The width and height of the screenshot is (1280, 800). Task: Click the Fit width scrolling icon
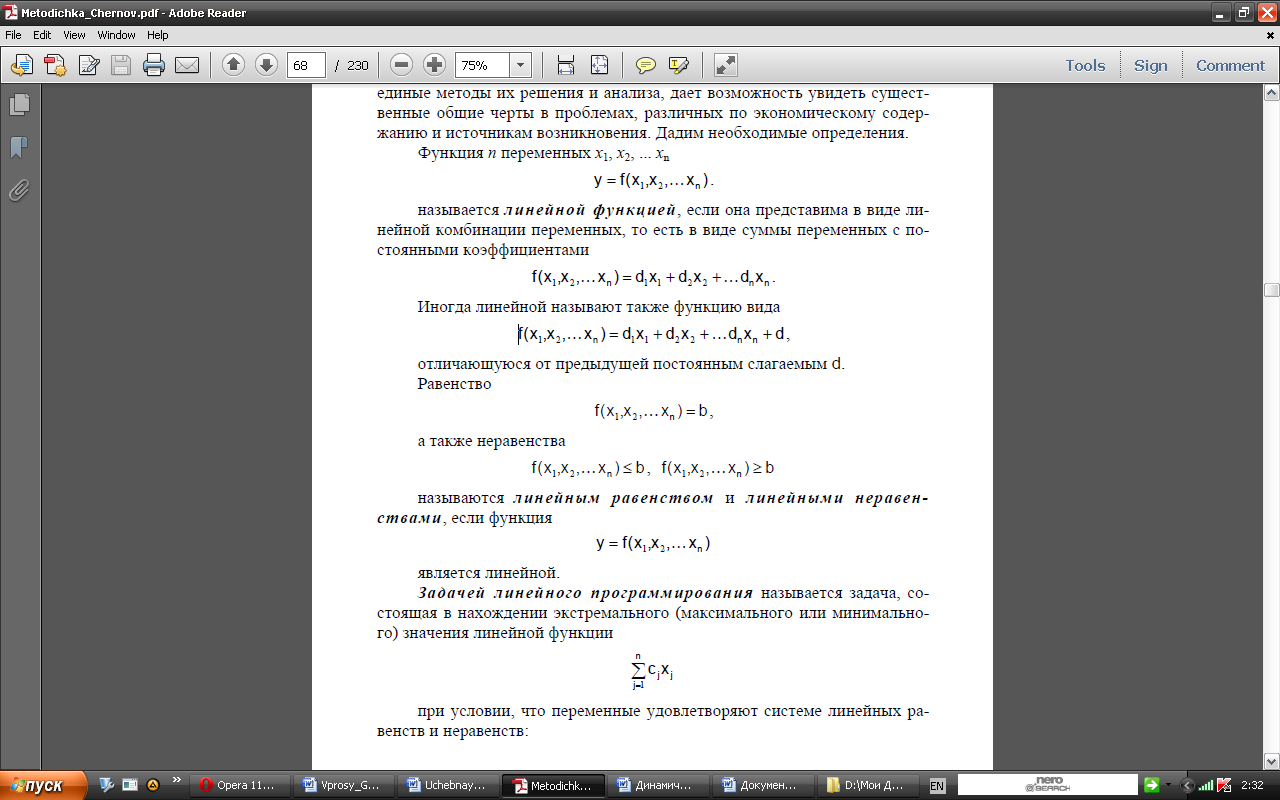(566, 65)
